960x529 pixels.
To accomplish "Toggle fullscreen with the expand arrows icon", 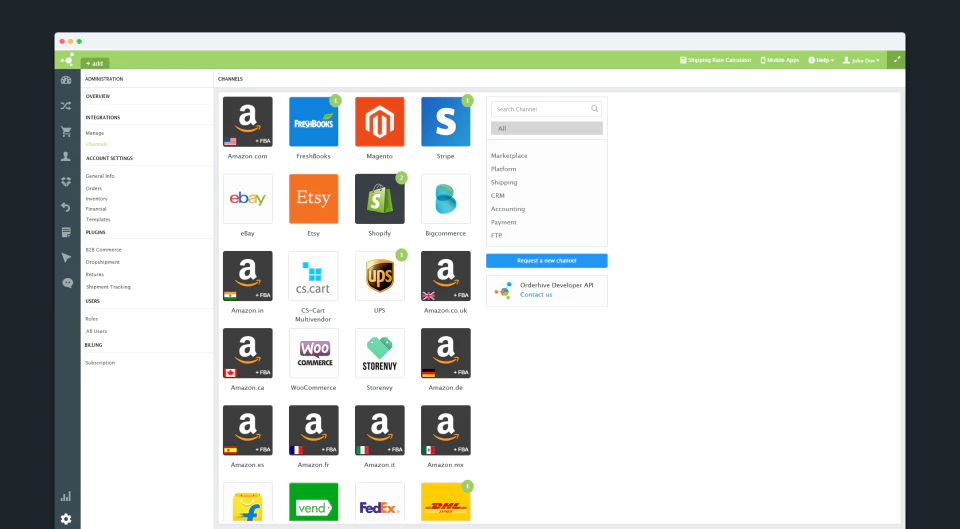I will click(x=896, y=59).
